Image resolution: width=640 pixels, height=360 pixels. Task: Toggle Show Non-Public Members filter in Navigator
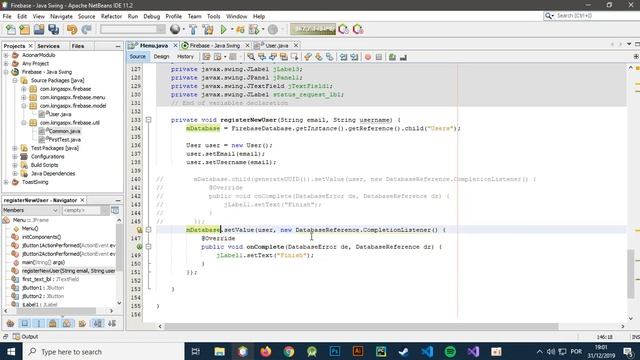click(53, 324)
